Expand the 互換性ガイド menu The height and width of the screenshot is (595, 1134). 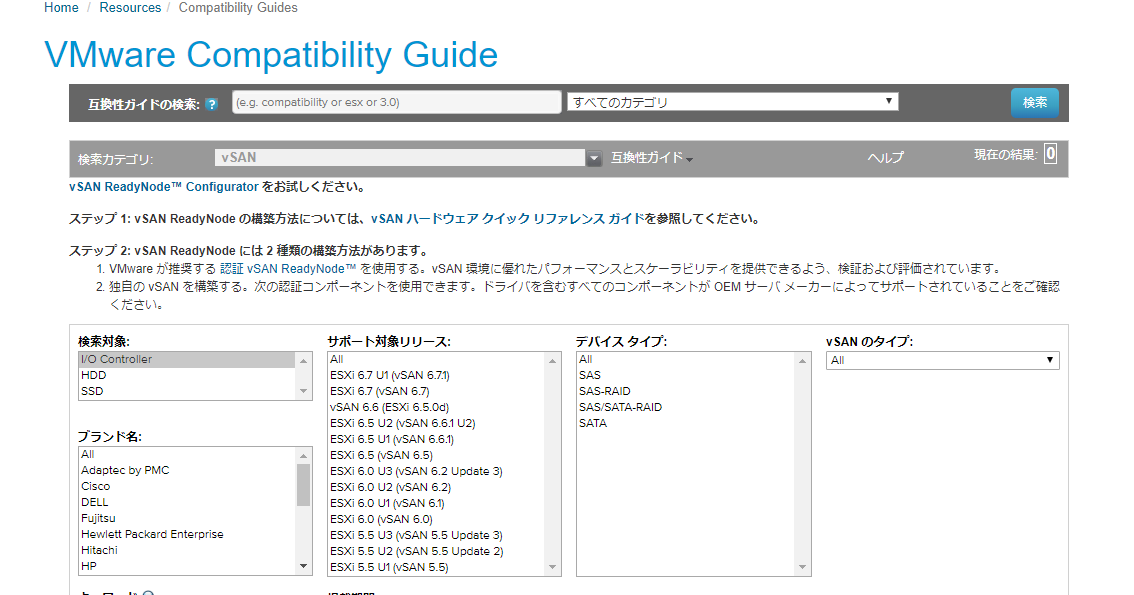[651, 157]
